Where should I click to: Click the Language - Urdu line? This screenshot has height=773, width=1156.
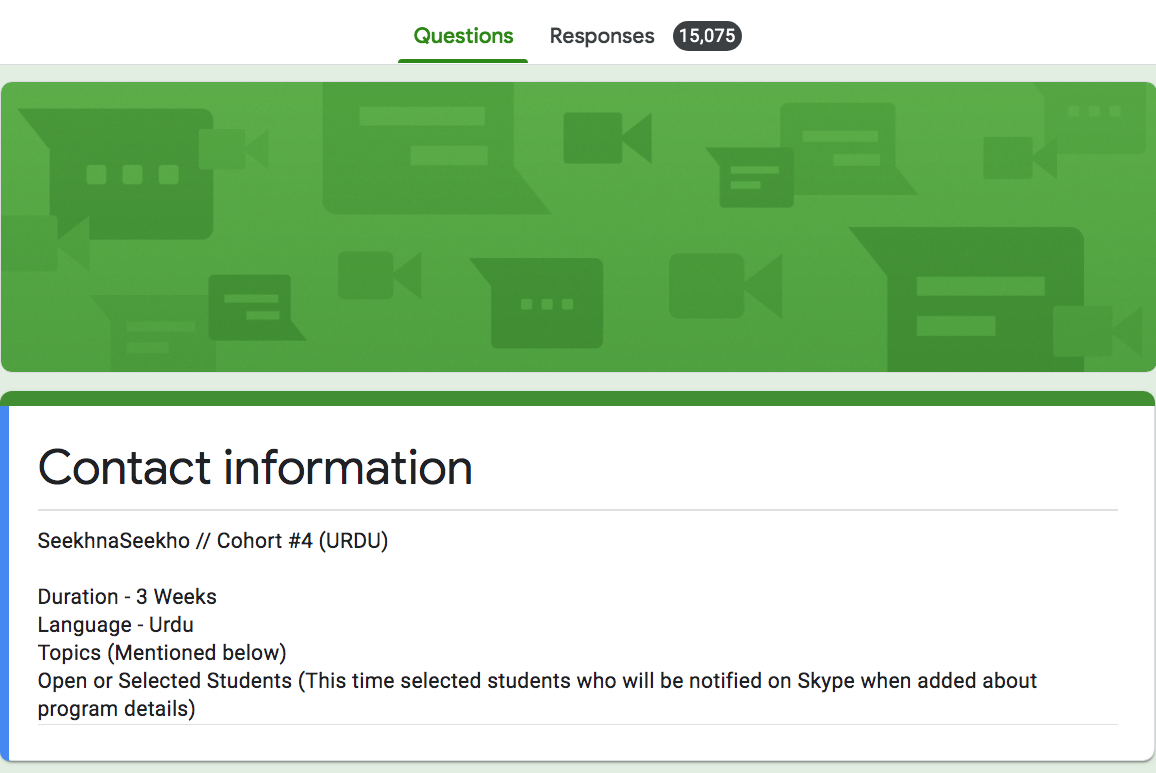(x=116, y=625)
